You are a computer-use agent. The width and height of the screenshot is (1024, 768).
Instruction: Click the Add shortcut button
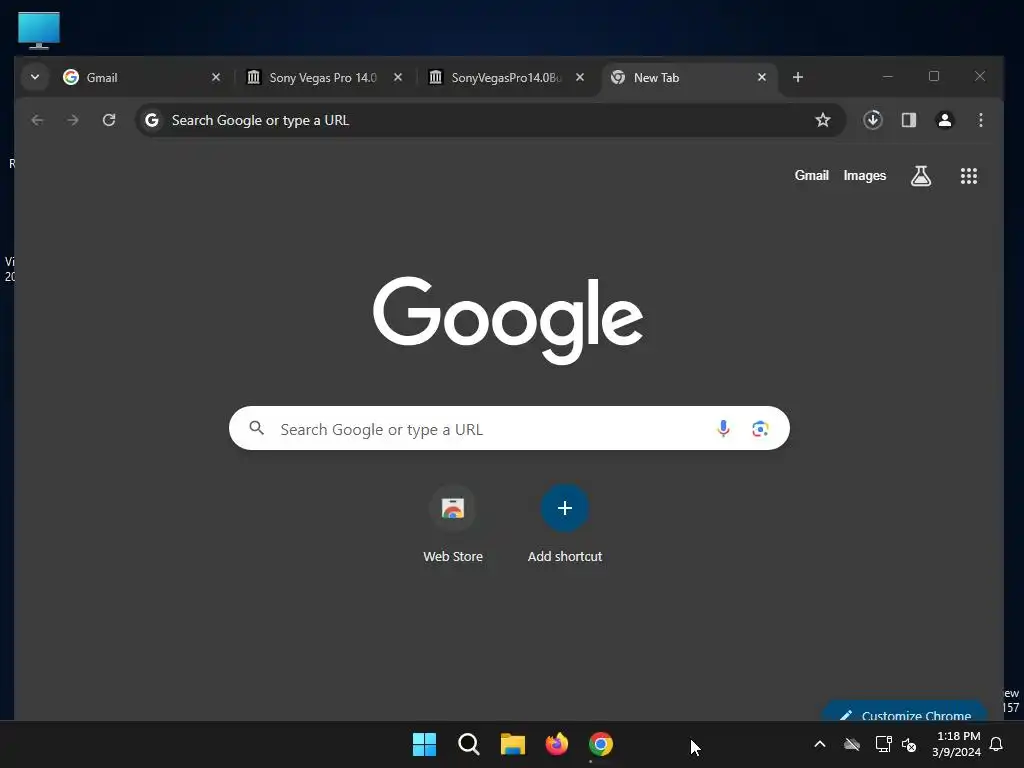coord(565,524)
